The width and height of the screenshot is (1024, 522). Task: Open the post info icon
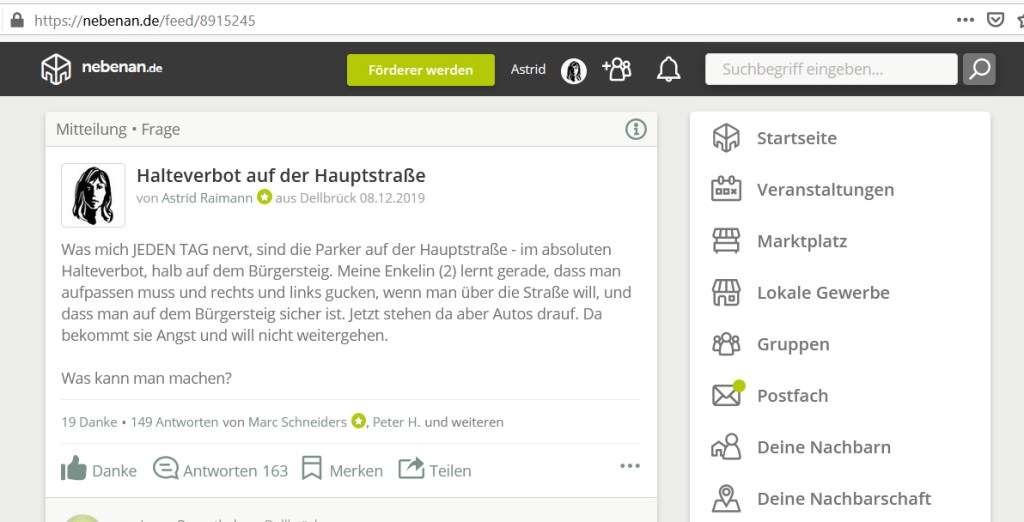[x=636, y=129]
